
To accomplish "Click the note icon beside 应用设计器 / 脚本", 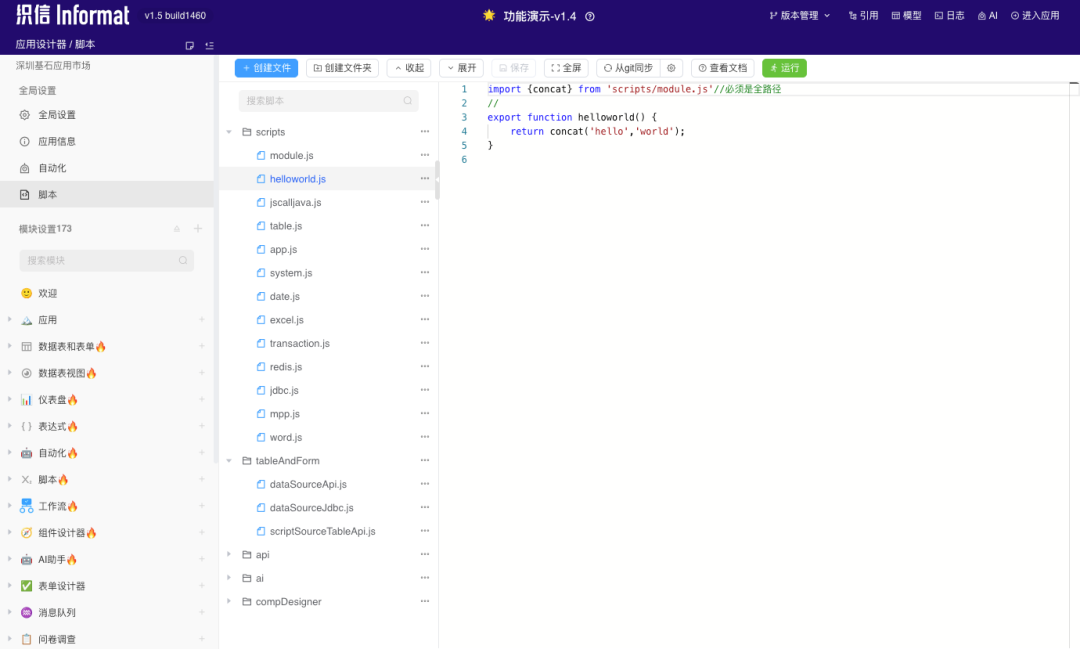I will coord(189,45).
